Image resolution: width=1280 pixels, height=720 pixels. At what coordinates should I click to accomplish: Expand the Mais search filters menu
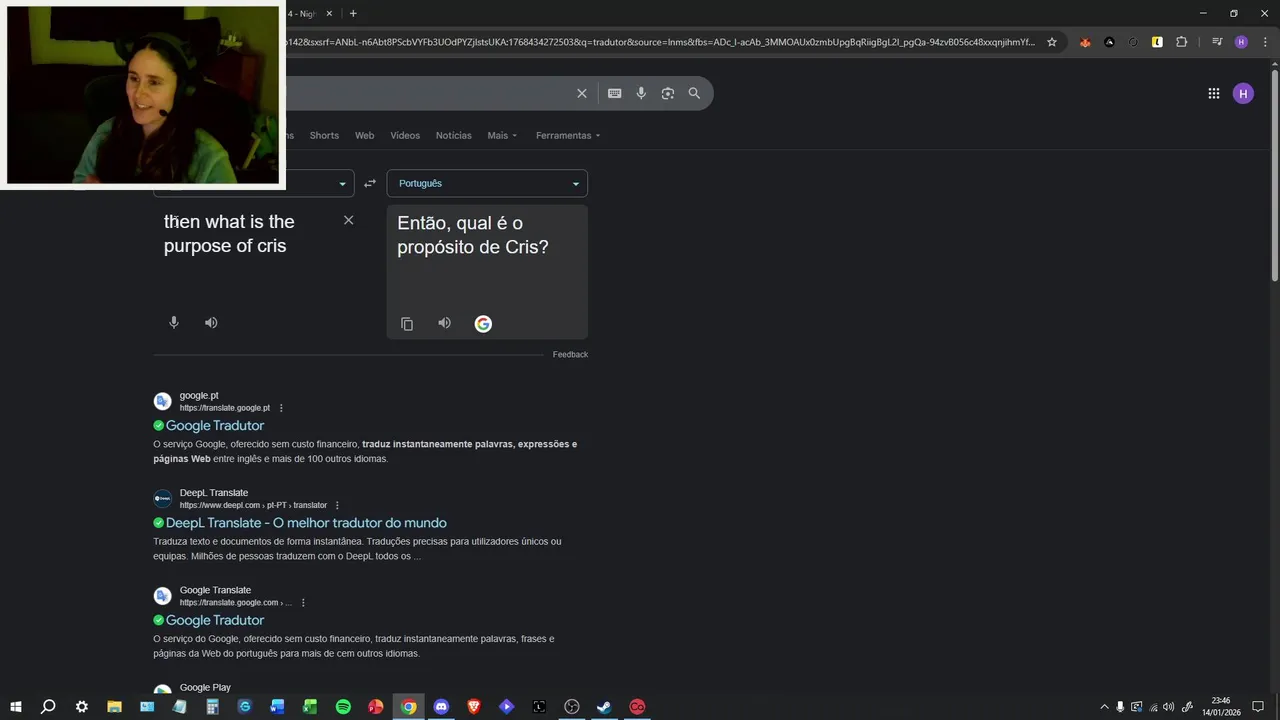(502, 135)
